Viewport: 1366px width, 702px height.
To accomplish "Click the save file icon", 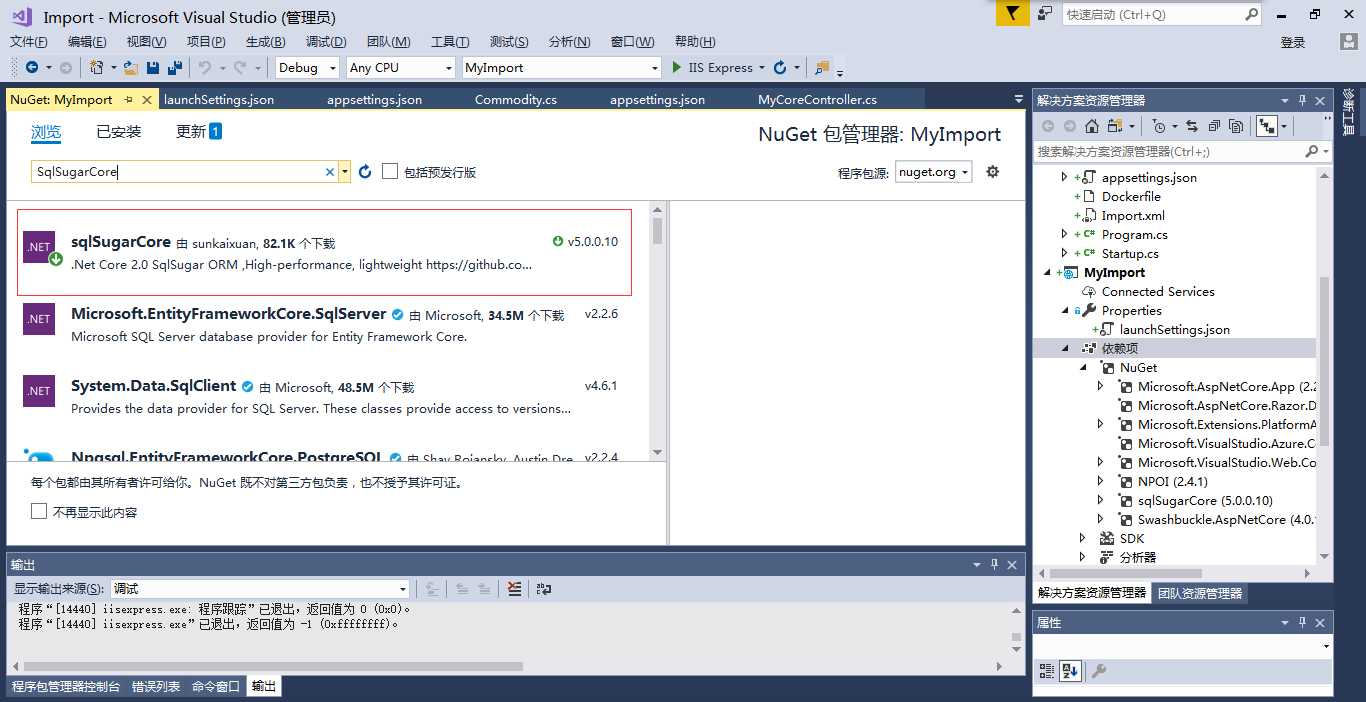I will click(x=153, y=68).
